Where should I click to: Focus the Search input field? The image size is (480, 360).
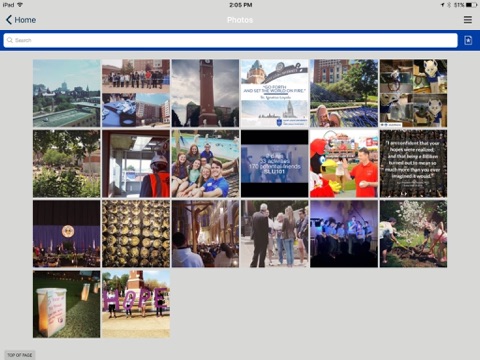pos(230,40)
